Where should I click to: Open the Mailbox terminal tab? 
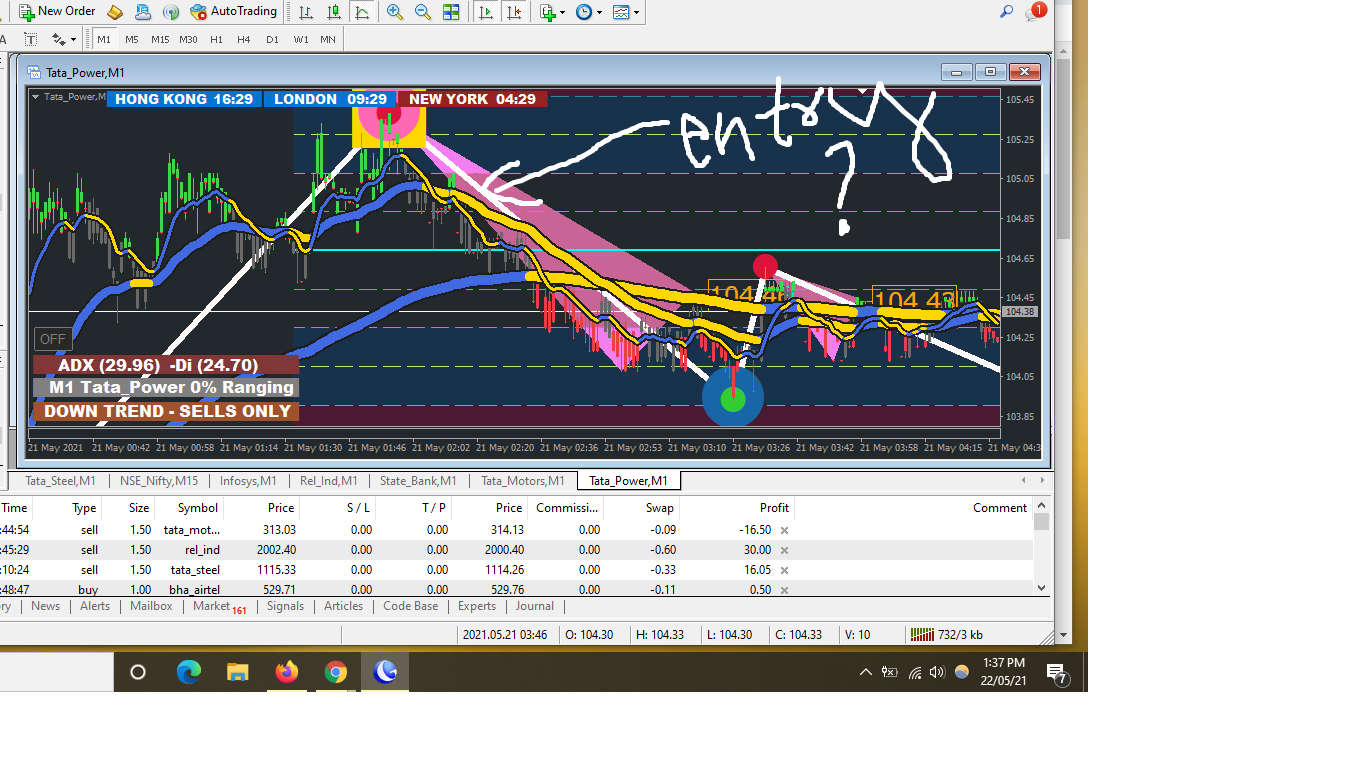click(x=151, y=606)
